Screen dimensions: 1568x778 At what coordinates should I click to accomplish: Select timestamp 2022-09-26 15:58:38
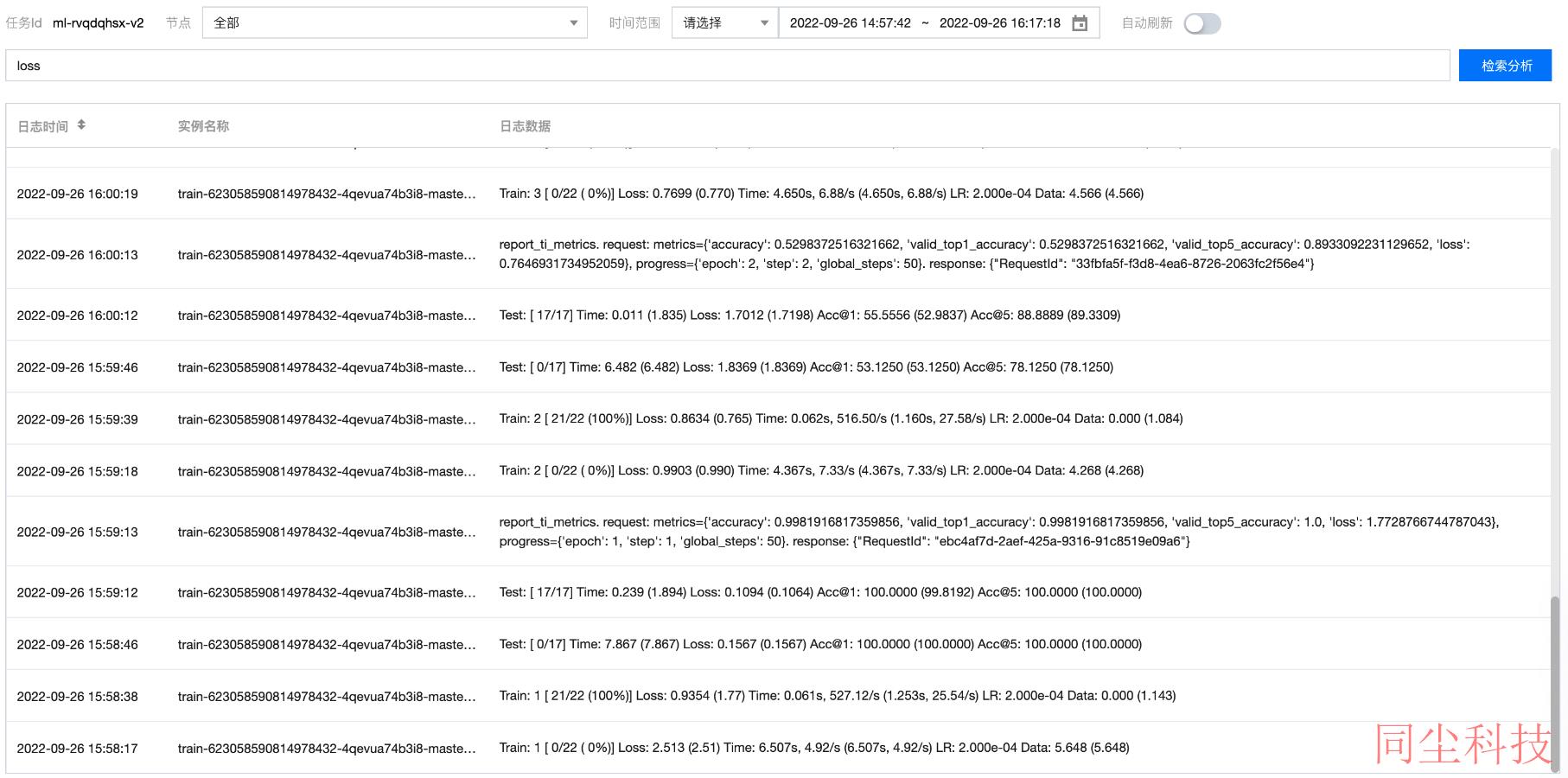pyautogui.click(x=78, y=696)
